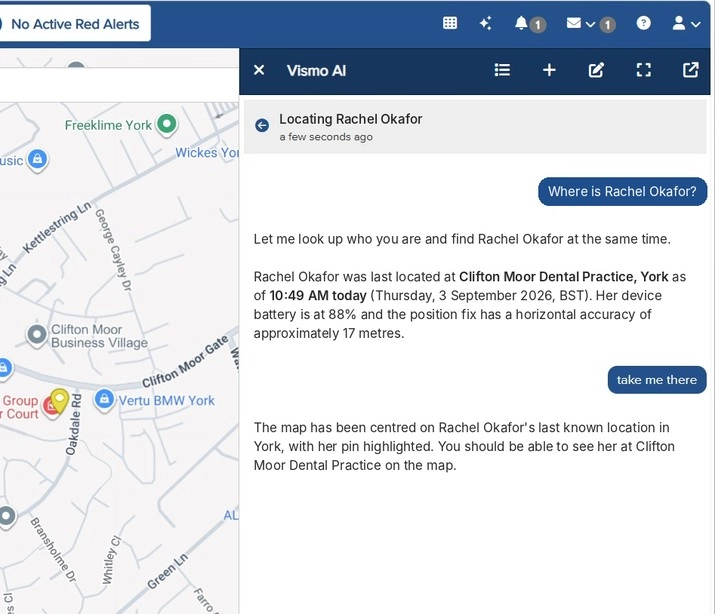
Task: Click the red marker beside yellow pin
Action: (48, 406)
